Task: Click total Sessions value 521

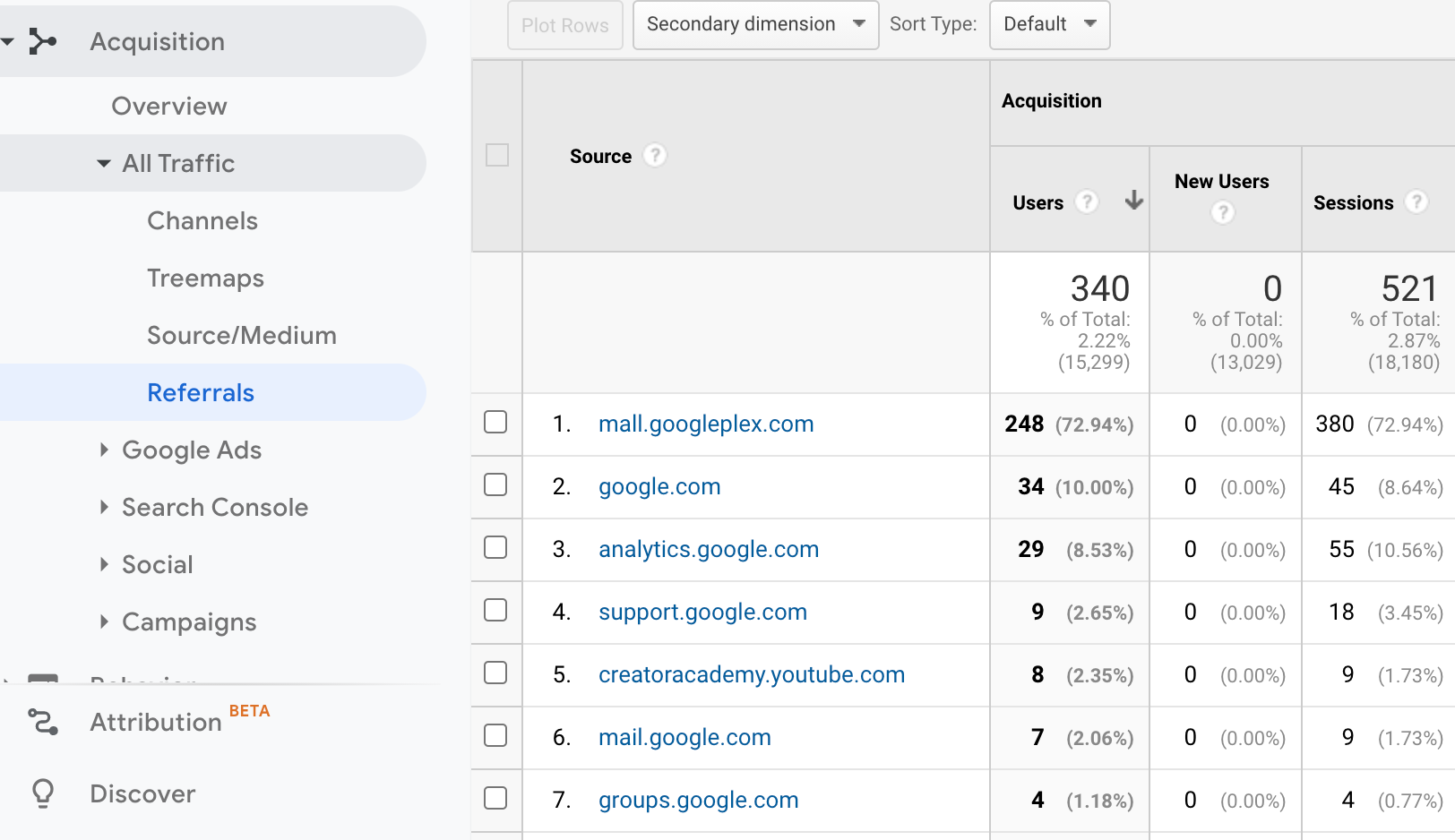Action: click(1410, 288)
